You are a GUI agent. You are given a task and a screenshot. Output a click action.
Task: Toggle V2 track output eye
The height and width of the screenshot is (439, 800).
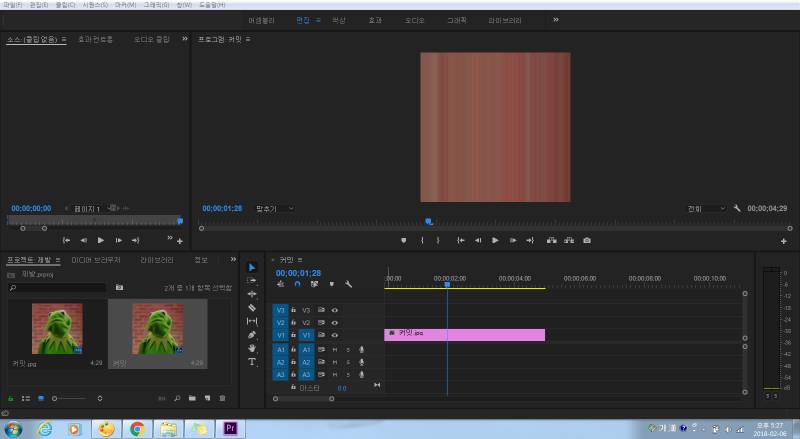click(335, 323)
